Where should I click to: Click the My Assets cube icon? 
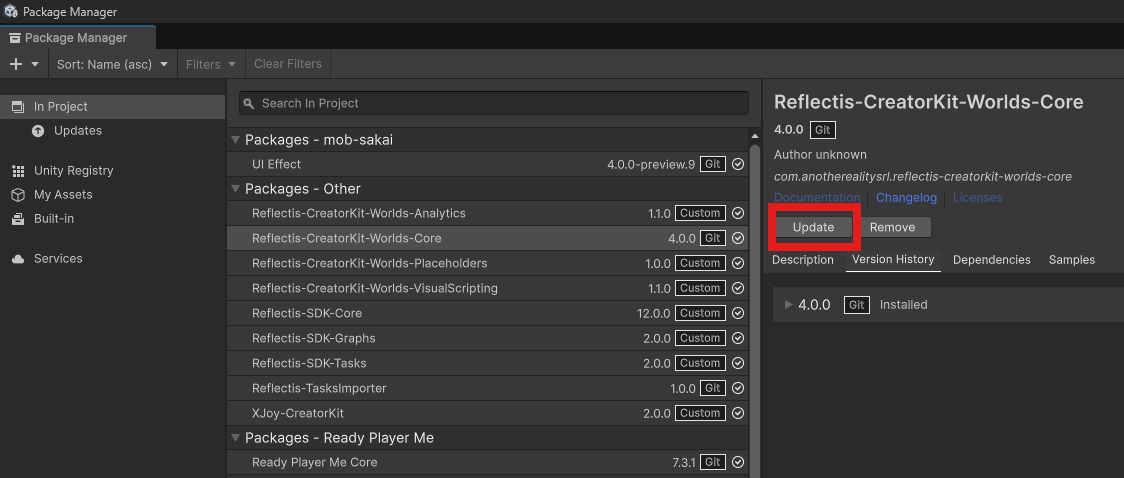(x=17, y=195)
